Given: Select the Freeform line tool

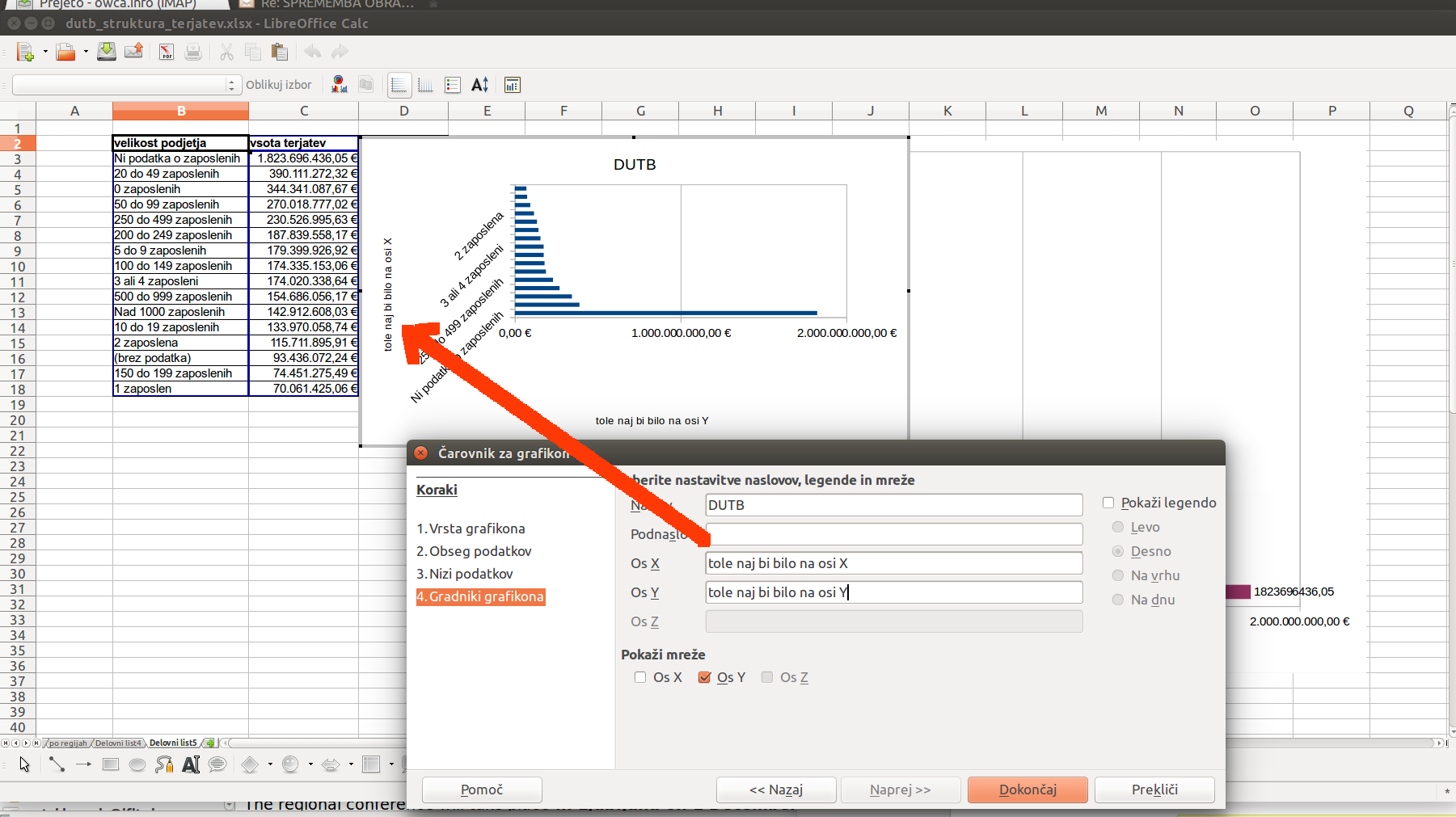Looking at the screenshot, I should click(x=164, y=764).
